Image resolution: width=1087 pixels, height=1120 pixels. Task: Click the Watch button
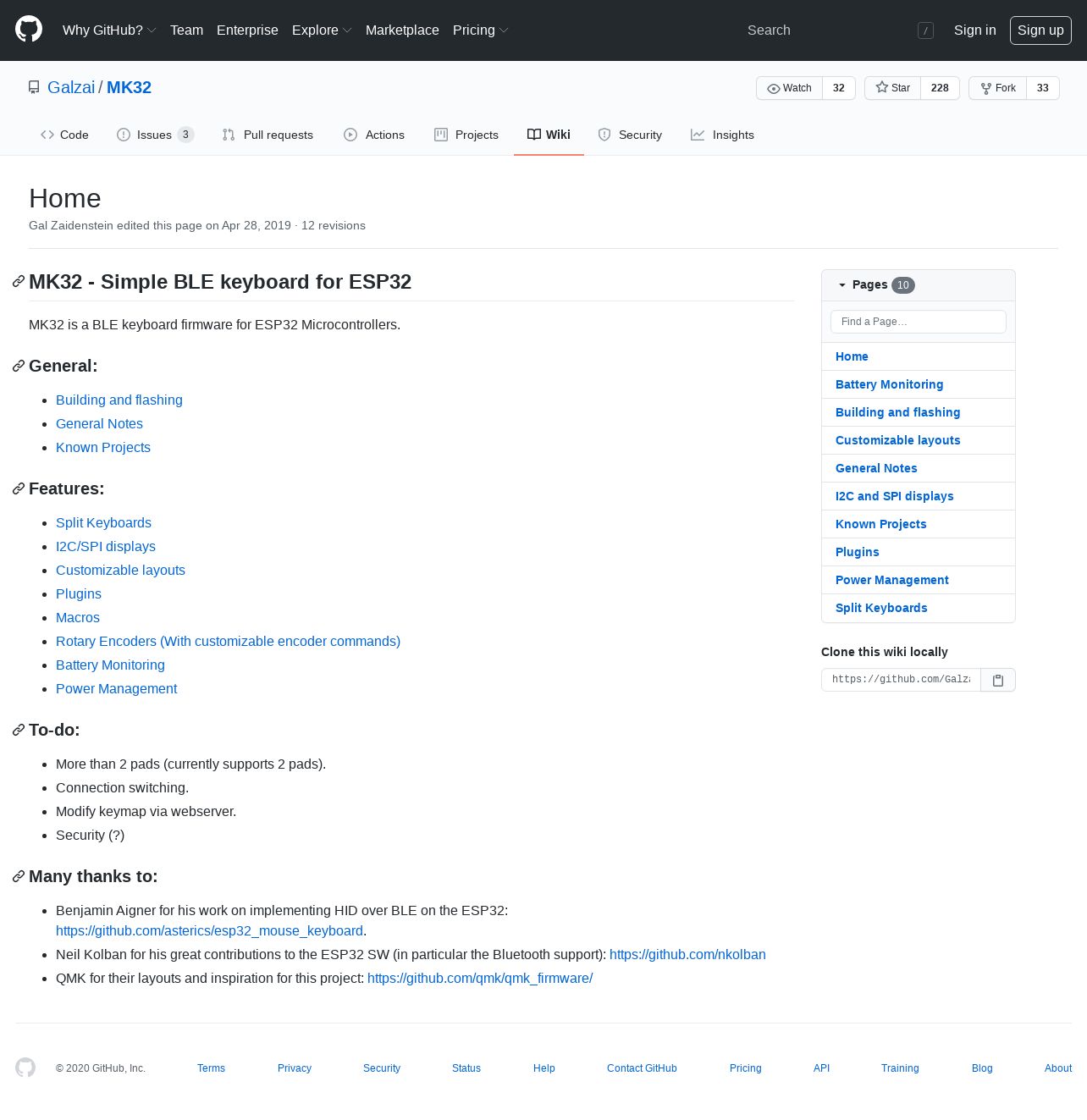pos(789,88)
